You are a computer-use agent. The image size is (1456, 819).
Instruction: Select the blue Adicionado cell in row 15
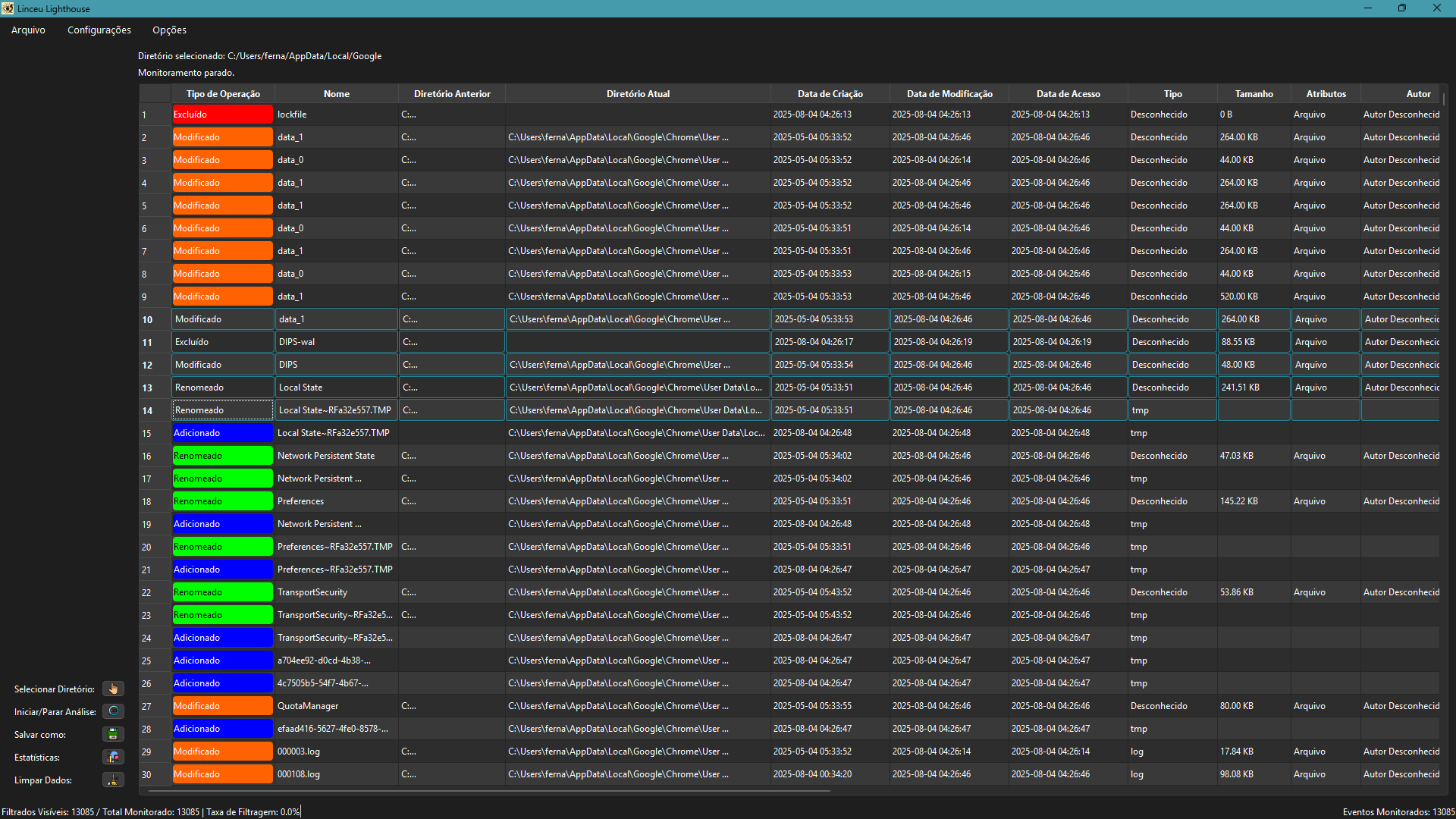pyautogui.click(x=222, y=433)
